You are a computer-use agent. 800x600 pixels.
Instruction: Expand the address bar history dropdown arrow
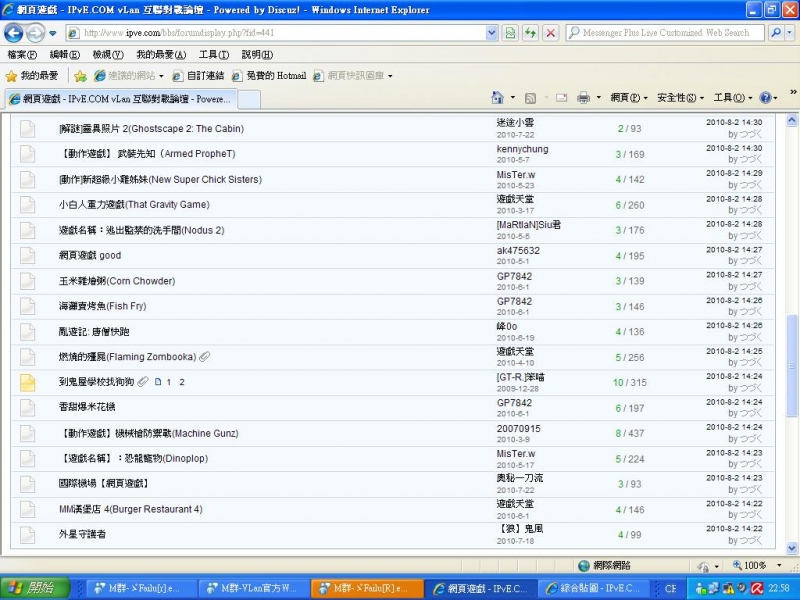491,33
